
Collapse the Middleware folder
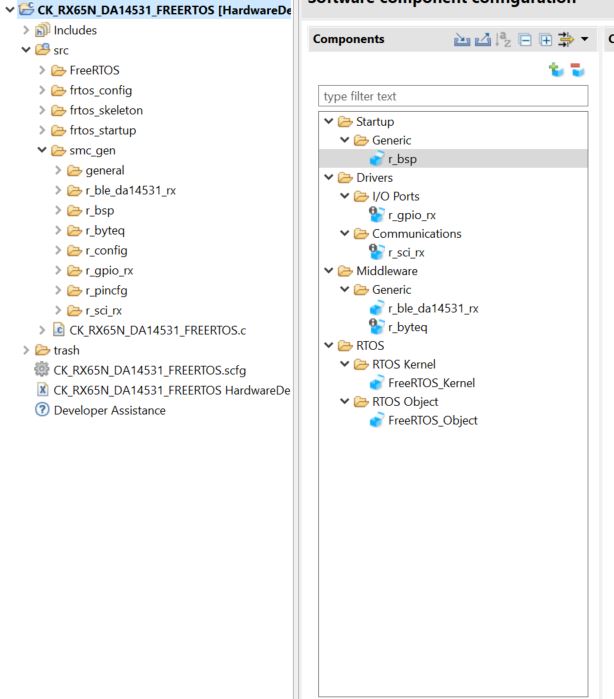coord(329,271)
